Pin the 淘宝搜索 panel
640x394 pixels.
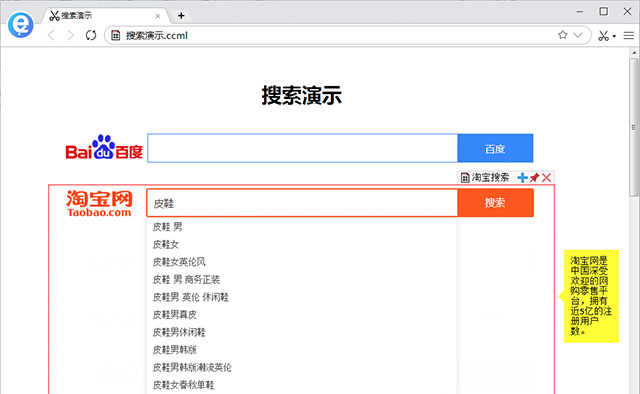coord(534,178)
